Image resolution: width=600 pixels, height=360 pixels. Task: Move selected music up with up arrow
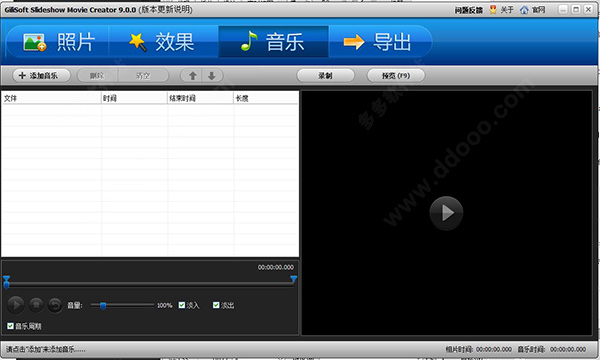pyautogui.click(x=193, y=76)
